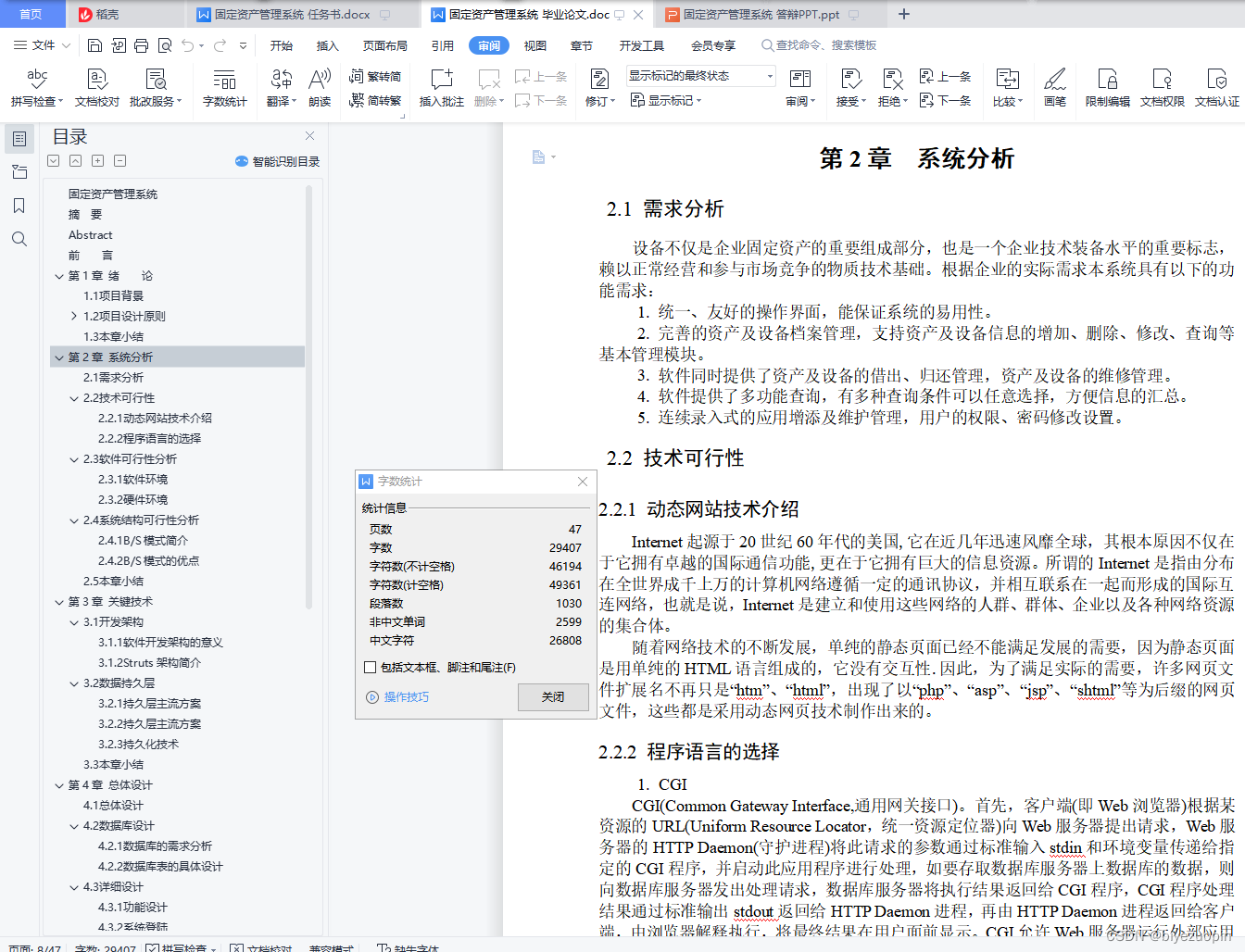This screenshot has width=1245, height=952.
Task: Click the redo arrow icon
Action: [x=220, y=45]
